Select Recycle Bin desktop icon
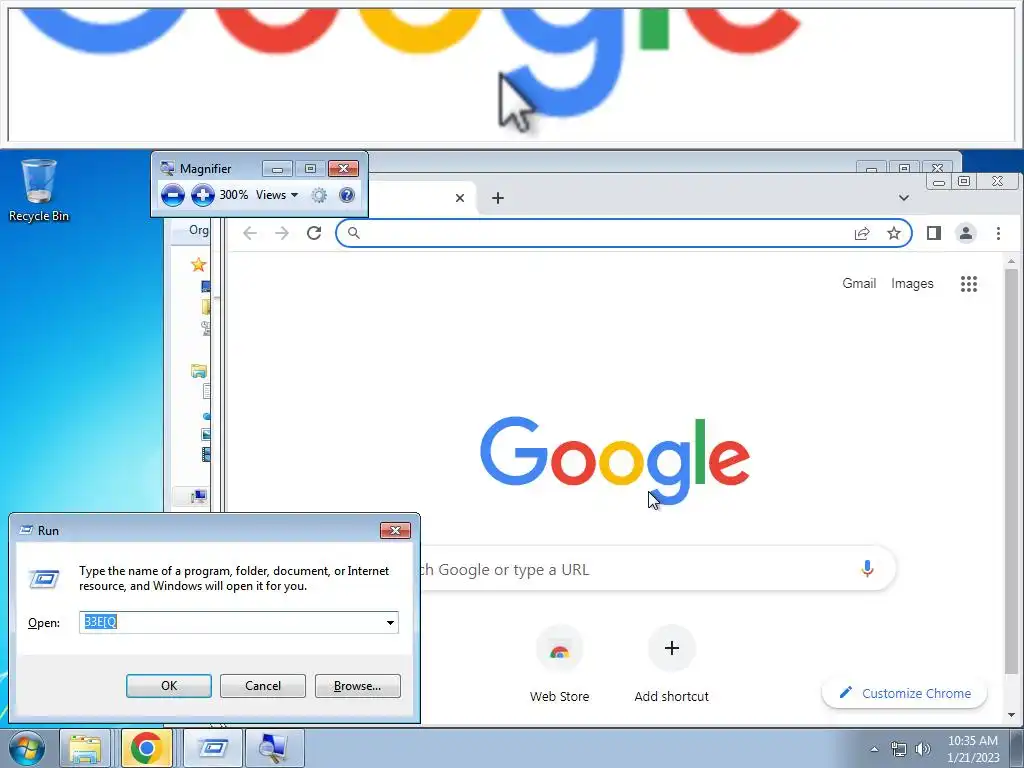The width and height of the screenshot is (1024, 768). click(39, 191)
